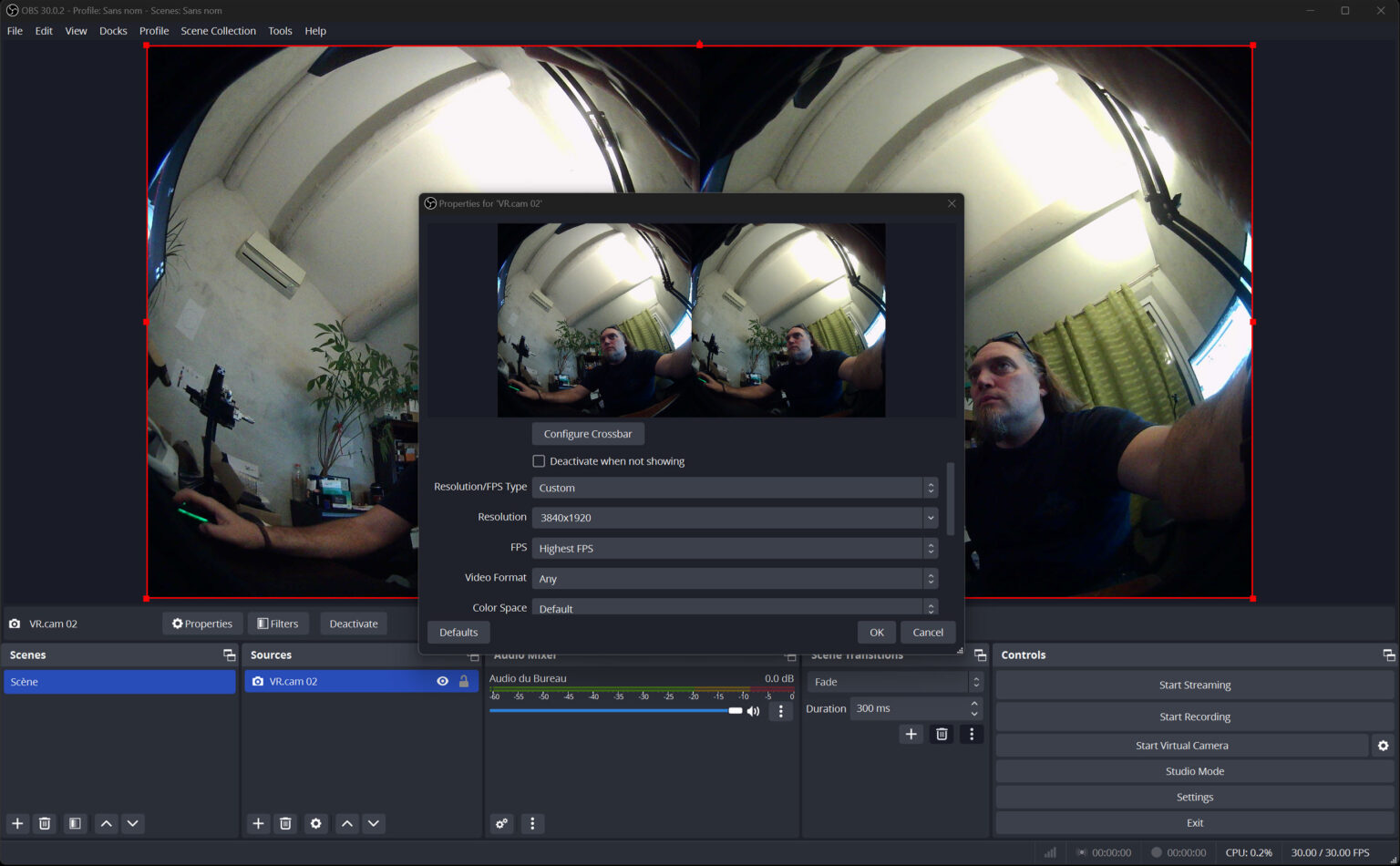Click the Configure Crossbar button
Viewport: 1400px width, 866px height.
(587, 433)
